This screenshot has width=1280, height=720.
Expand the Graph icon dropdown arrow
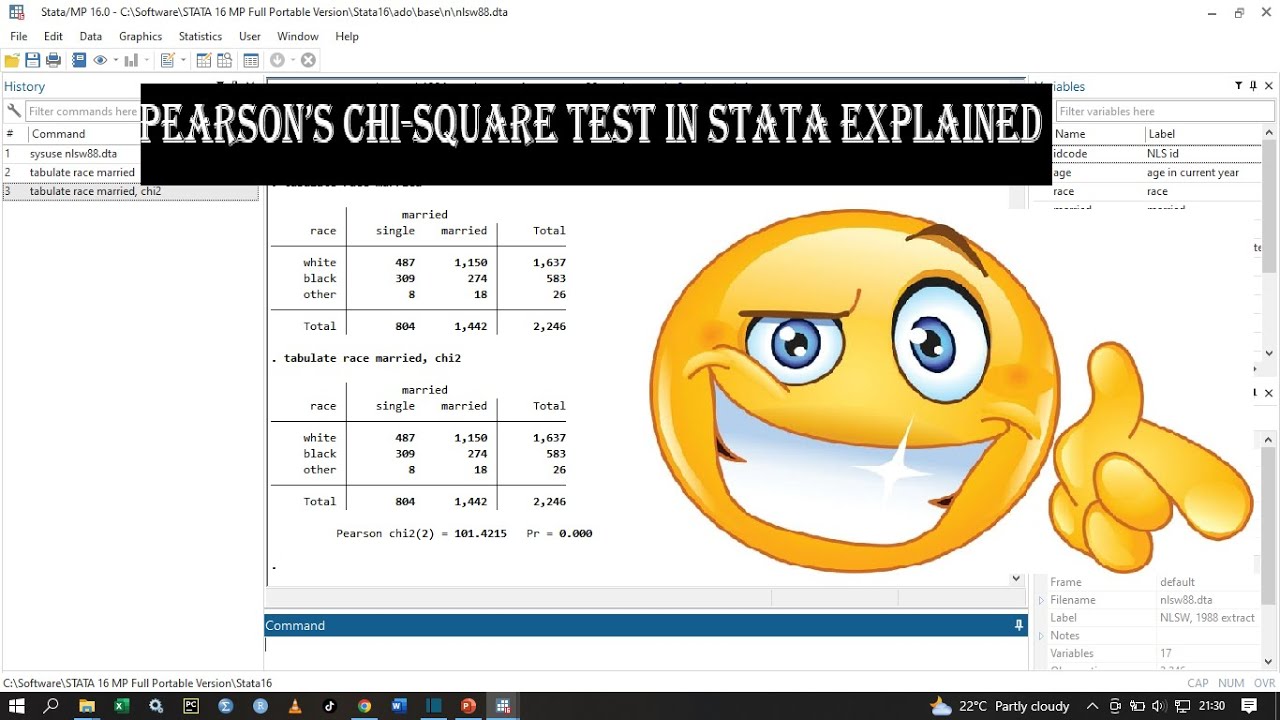click(146, 60)
